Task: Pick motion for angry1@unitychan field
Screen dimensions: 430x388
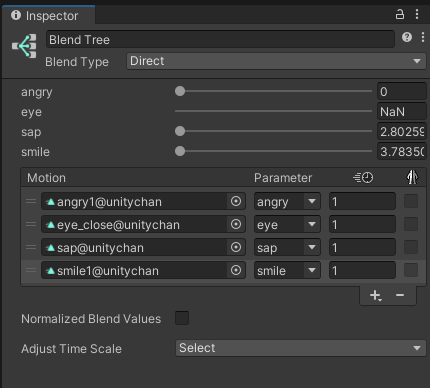Action: (236, 201)
